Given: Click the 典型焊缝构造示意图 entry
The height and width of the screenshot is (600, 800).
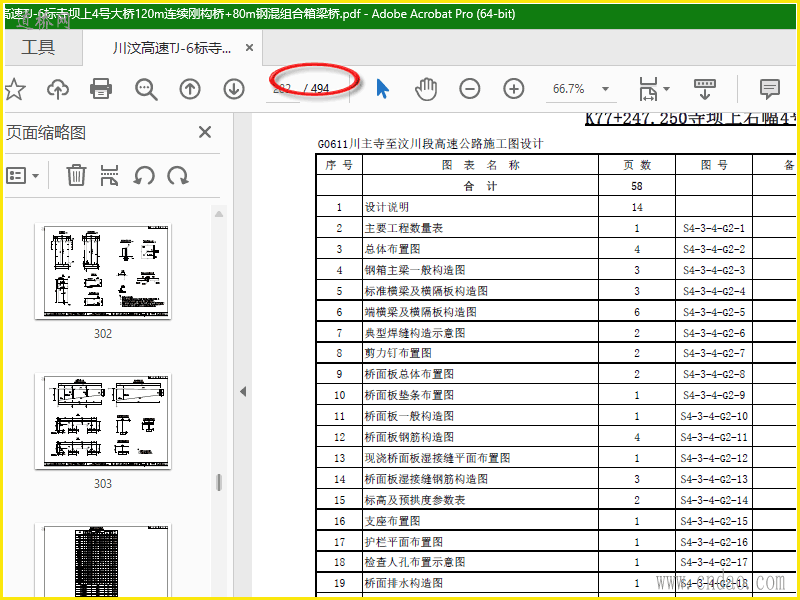Looking at the screenshot, I should click(x=415, y=333).
